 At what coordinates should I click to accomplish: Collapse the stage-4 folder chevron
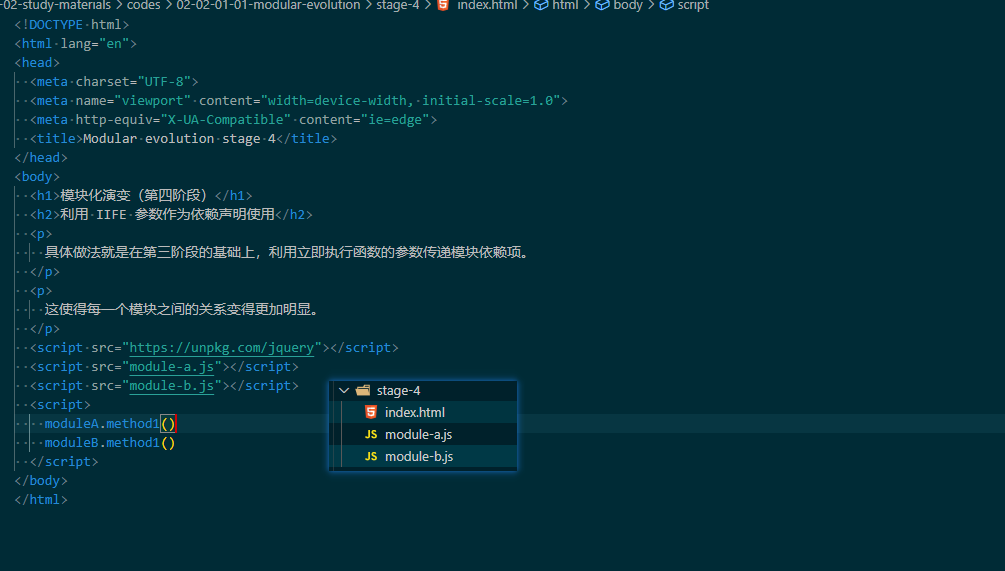pyautogui.click(x=344, y=390)
